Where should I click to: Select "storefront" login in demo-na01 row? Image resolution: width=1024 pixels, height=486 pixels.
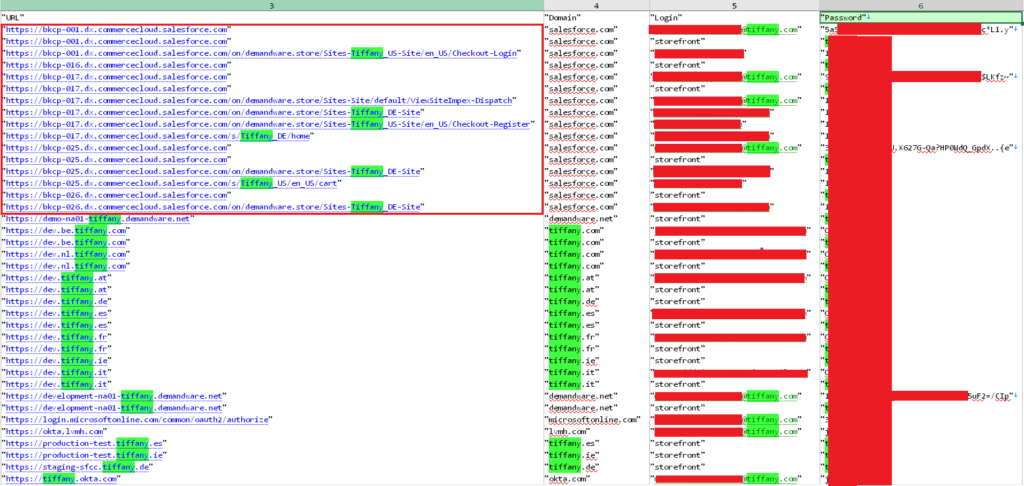click(x=678, y=219)
